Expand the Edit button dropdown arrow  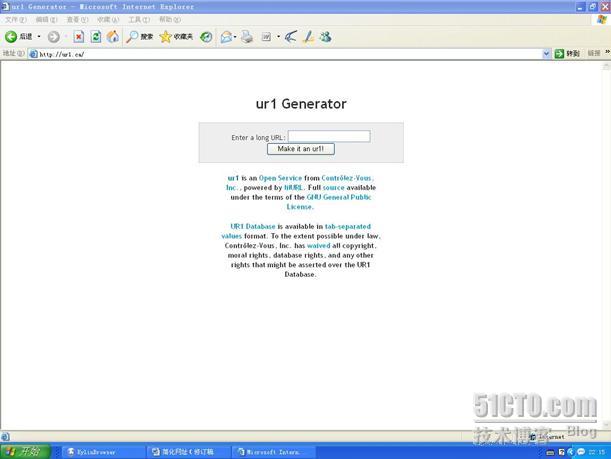pos(278,37)
